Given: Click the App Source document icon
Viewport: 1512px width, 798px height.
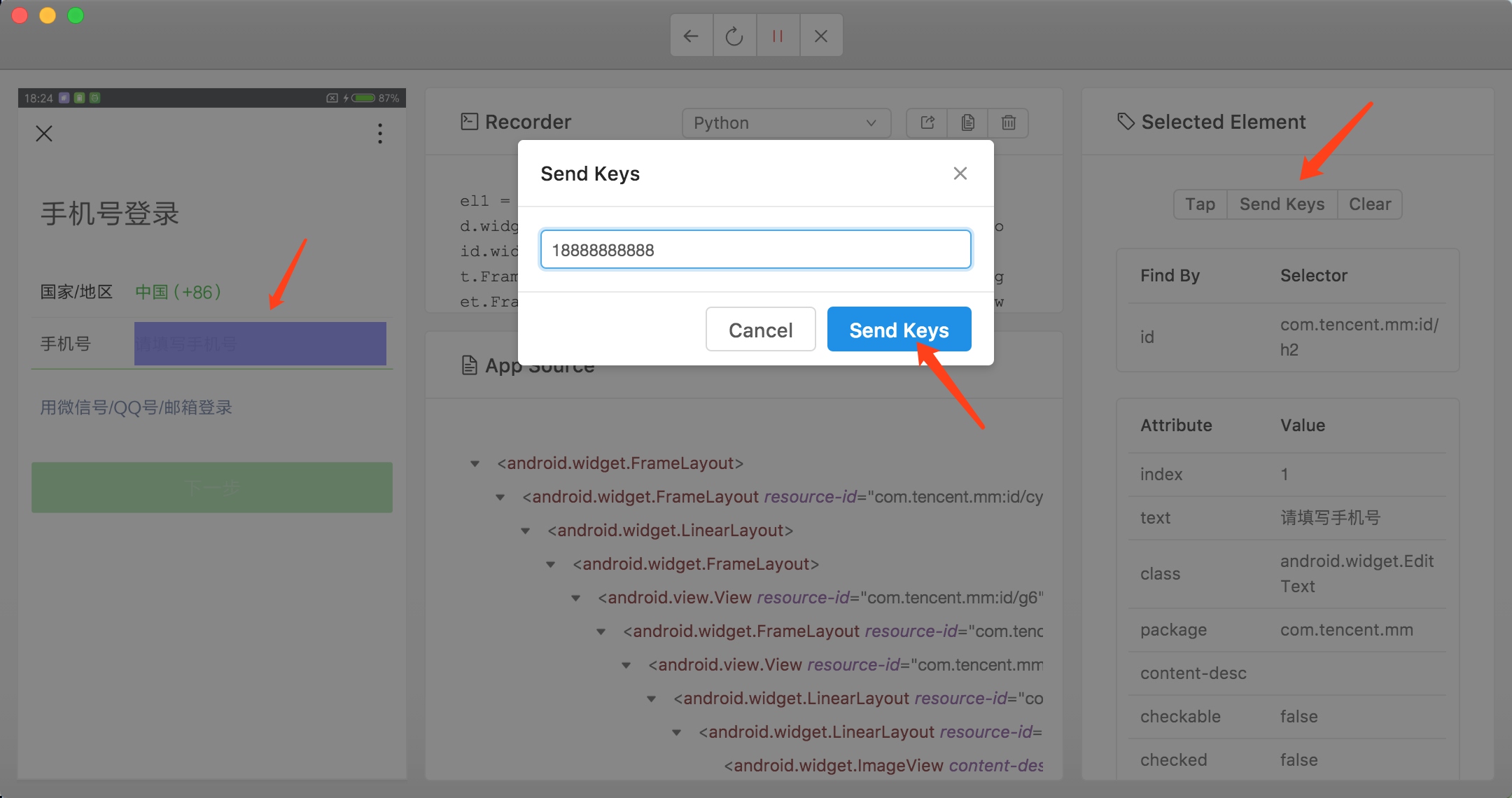Looking at the screenshot, I should pos(469,365).
